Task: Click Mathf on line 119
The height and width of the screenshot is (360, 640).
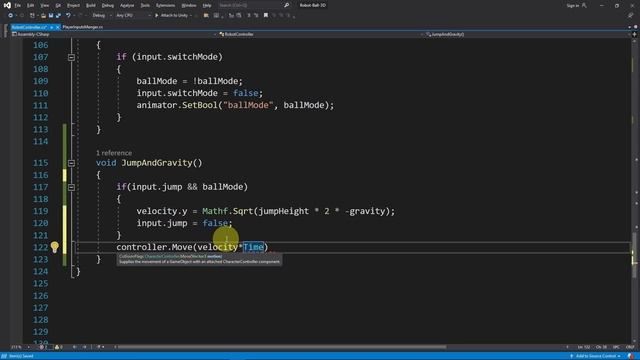Action: pos(215,211)
